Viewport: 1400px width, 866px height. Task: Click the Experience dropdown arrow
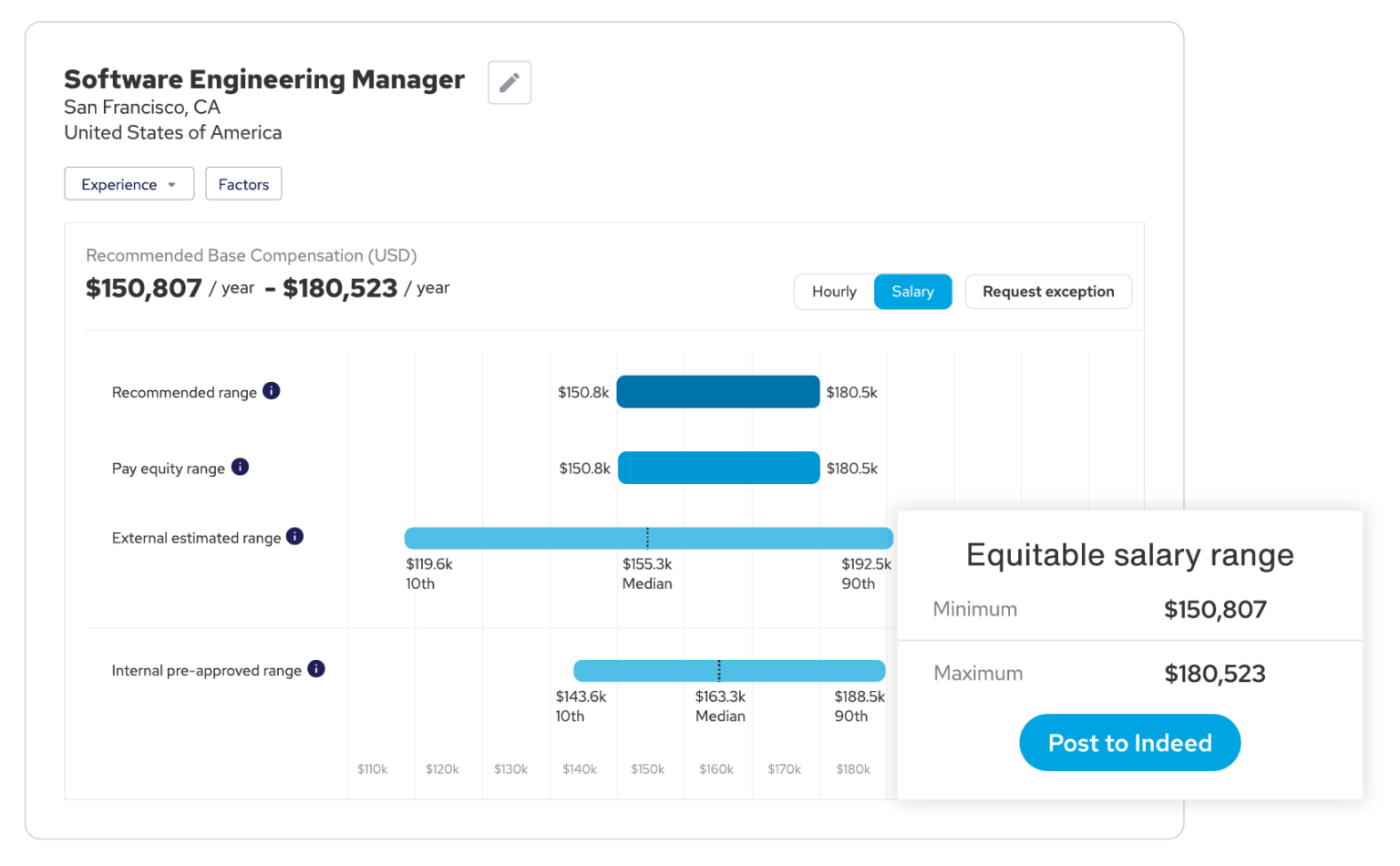pos(171,185)
